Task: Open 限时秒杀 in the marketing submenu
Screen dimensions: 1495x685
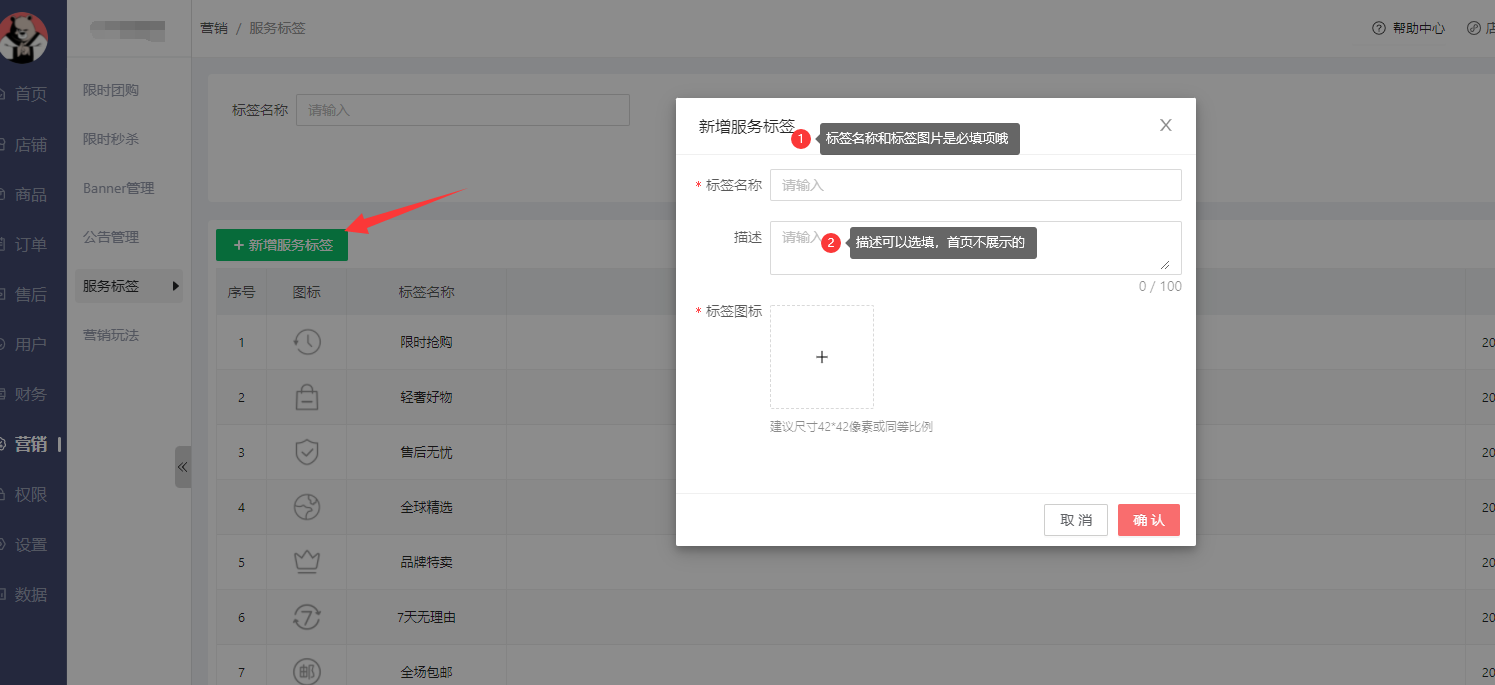Action: (111, 139)
